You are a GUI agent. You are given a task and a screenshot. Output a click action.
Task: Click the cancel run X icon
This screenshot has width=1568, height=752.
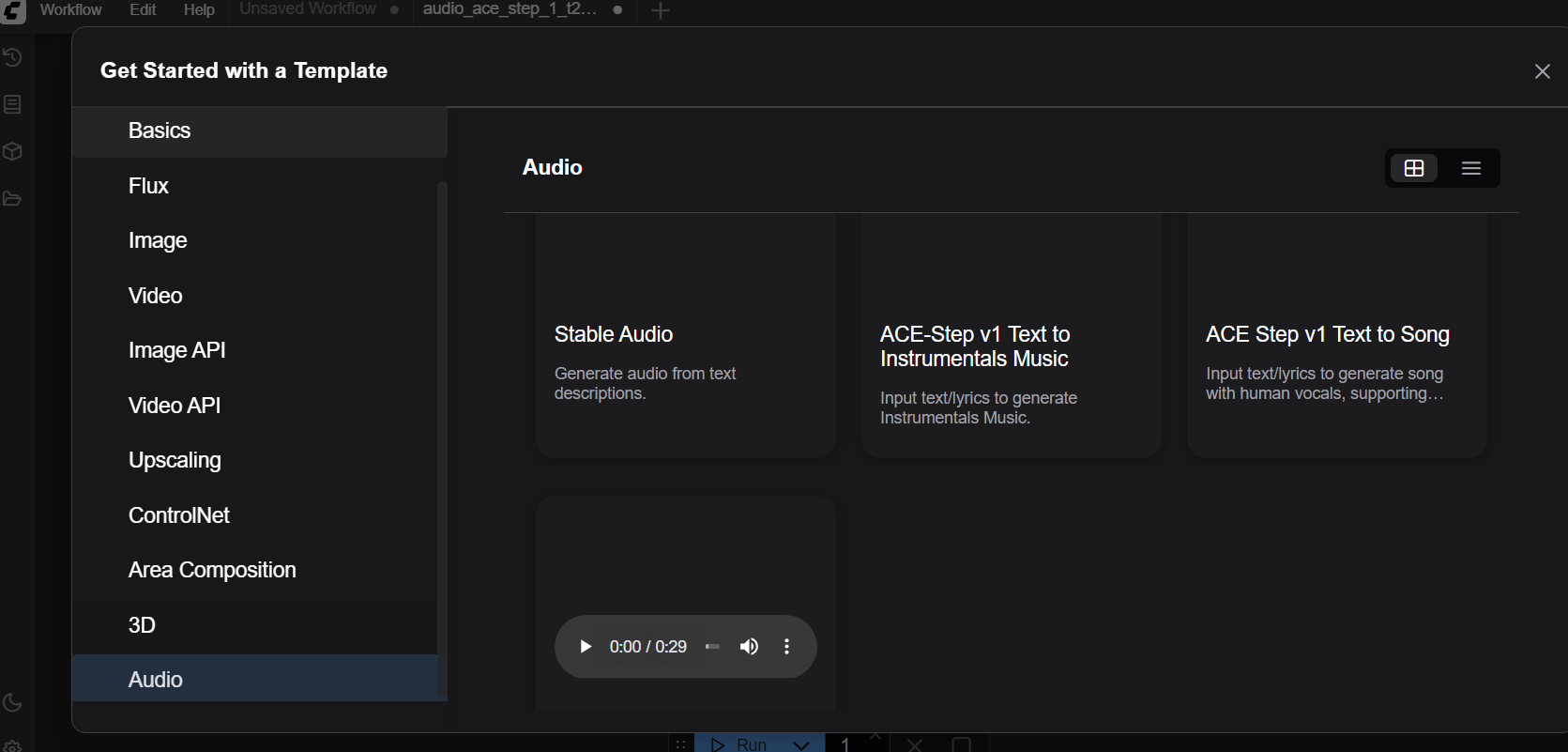(915, 744)
